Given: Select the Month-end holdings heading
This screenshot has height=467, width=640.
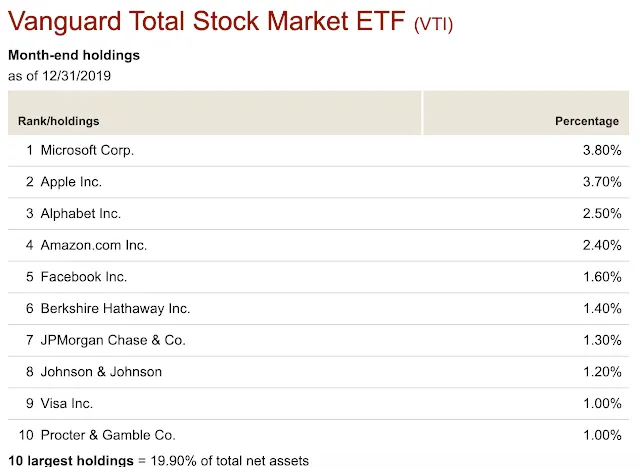Looking at the screenshot, I should click(74, 56).
